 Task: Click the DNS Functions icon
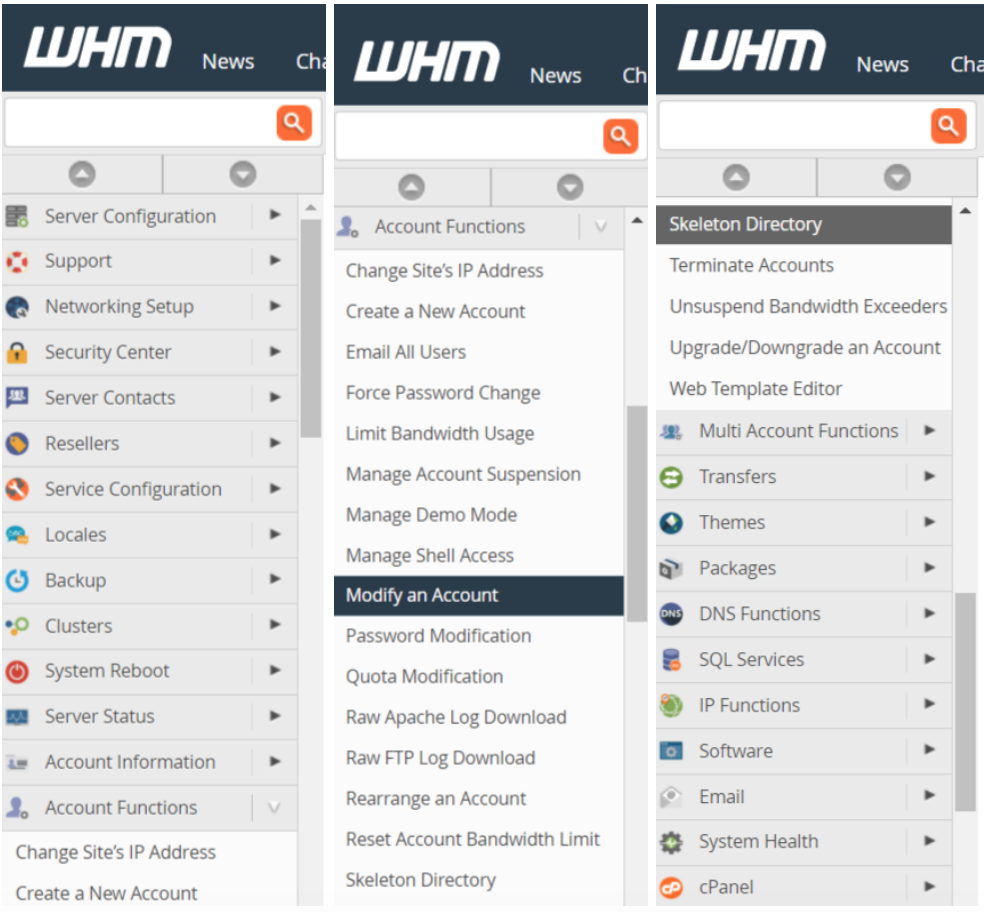pyautogui.click(x=671, y=613)
